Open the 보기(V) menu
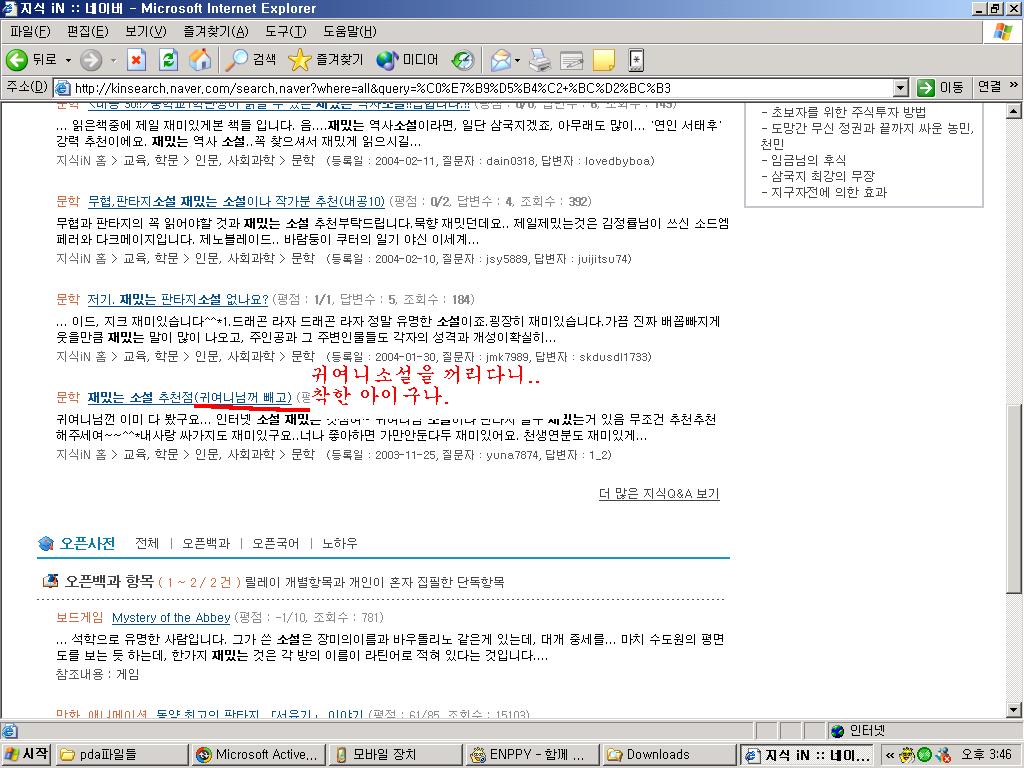 pos(145,31)
